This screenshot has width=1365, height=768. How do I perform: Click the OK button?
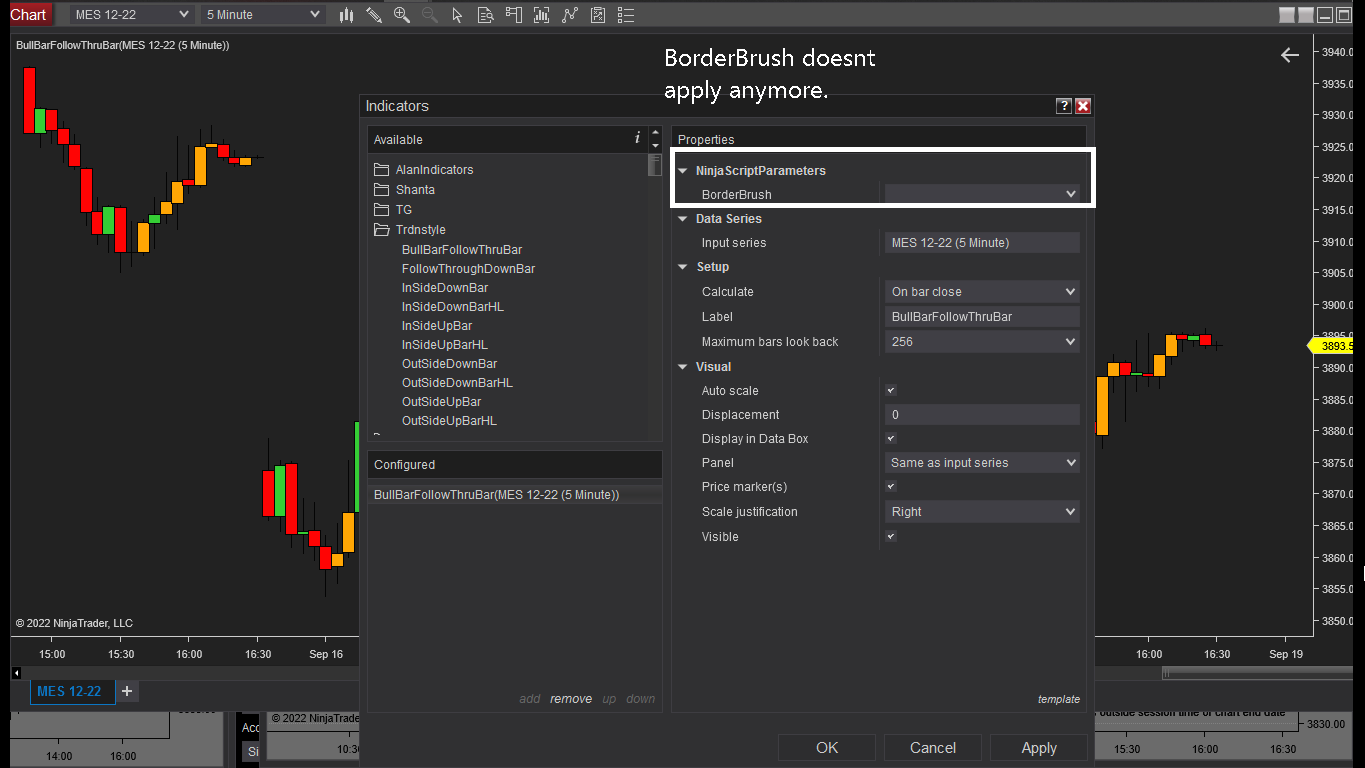(x=827, y=748)
